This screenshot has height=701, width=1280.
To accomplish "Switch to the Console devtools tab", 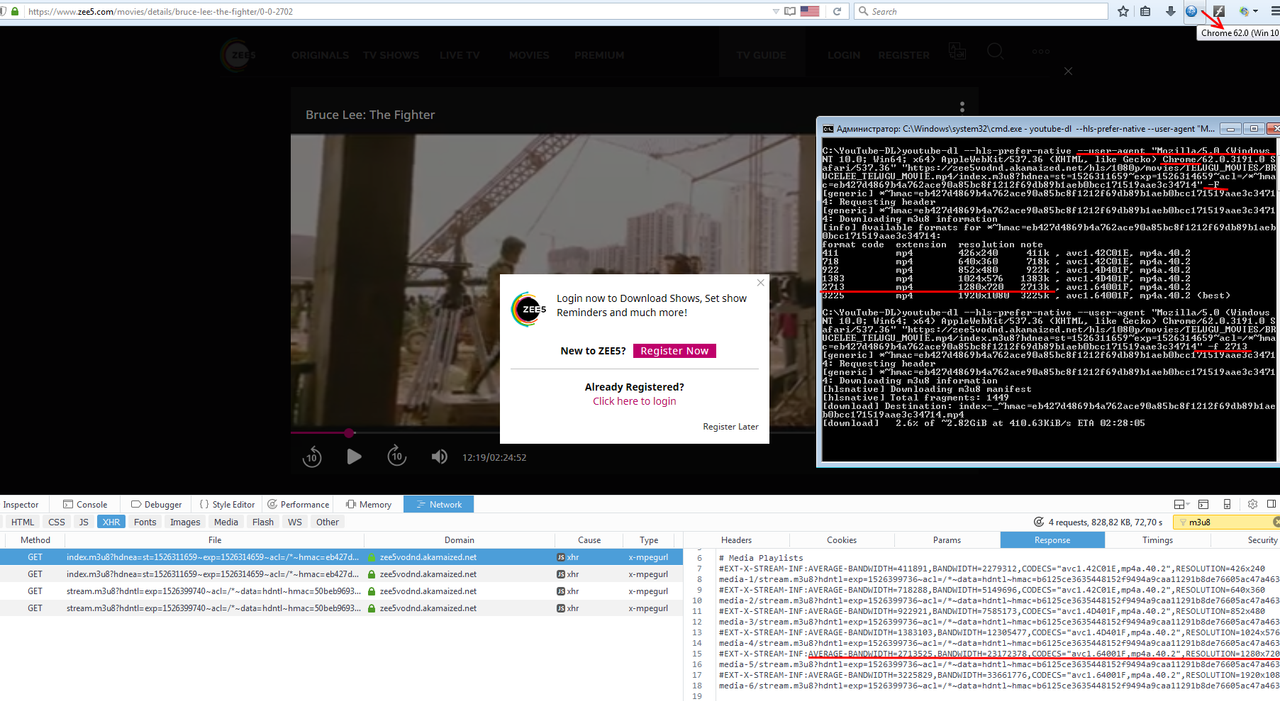I will coord(85,505).
